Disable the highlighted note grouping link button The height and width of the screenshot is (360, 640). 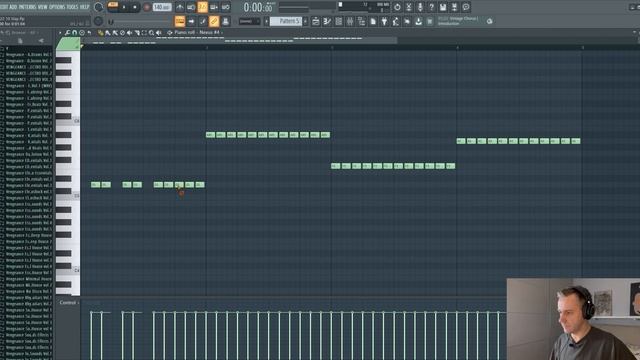214,21
